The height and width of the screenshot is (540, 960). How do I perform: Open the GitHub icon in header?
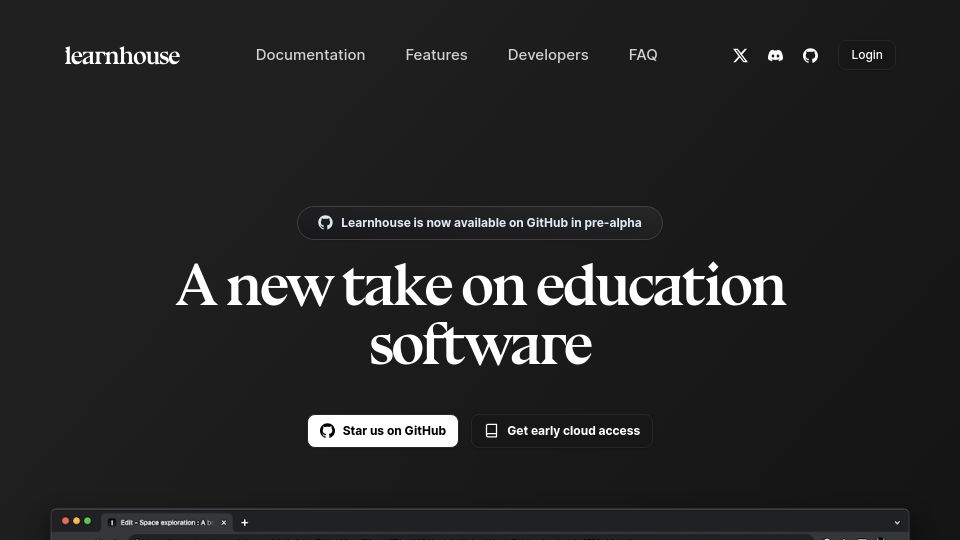coord(810,56)
